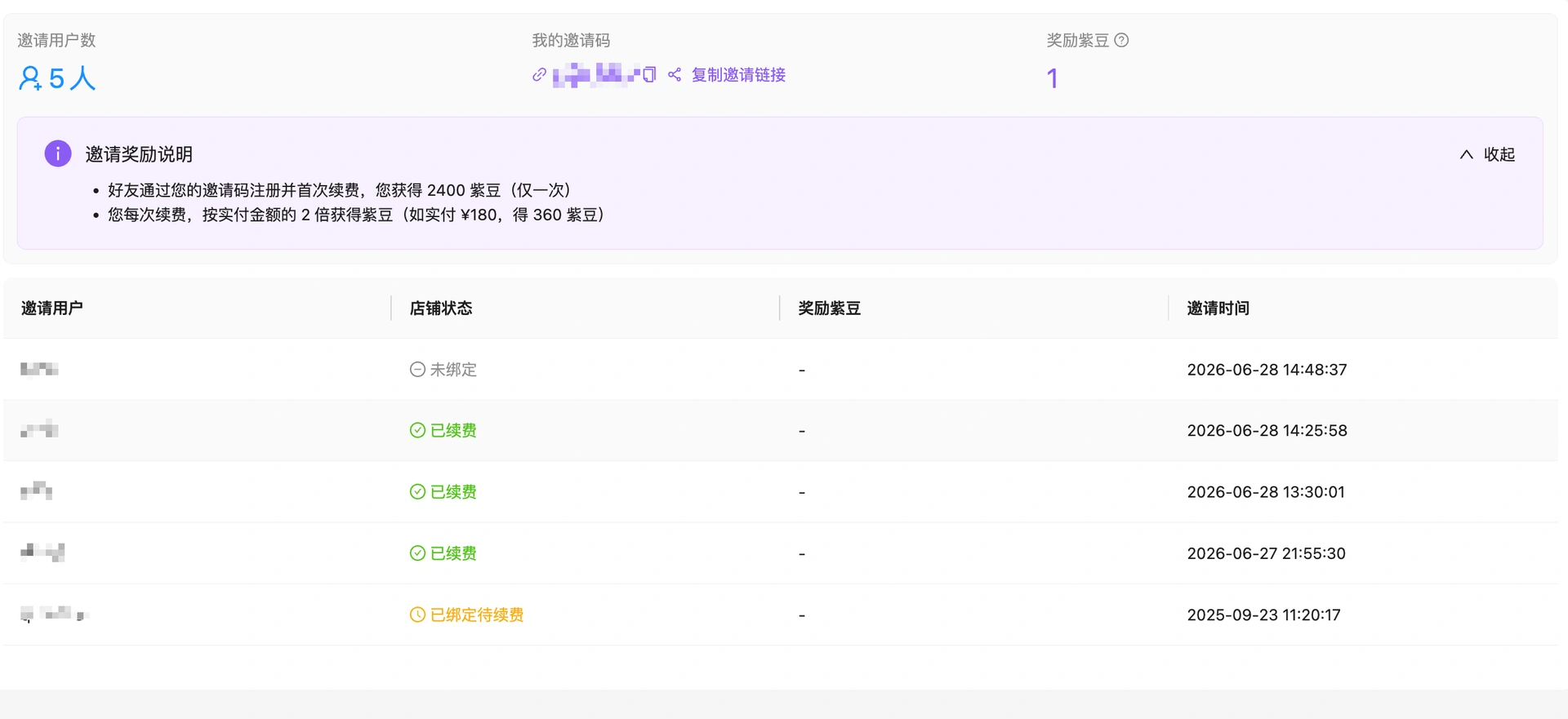Click the invited-users person icon
Image resolution: width=1568 pixels, height=719 pixels.
pyautogui.click(x=30, y=78)
